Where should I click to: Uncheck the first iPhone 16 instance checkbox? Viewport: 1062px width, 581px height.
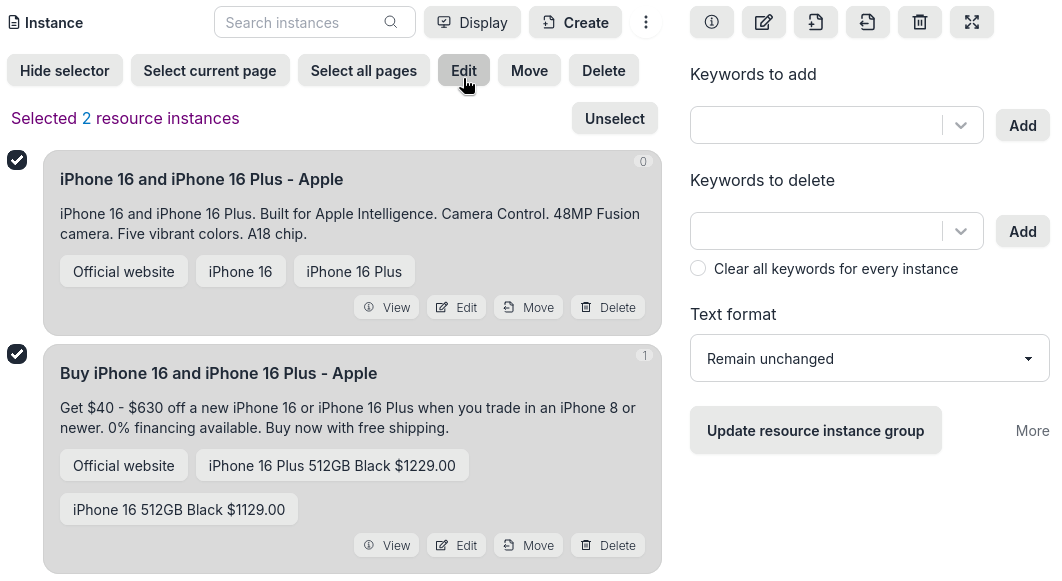pyautogui.click(x=17, y=160)
